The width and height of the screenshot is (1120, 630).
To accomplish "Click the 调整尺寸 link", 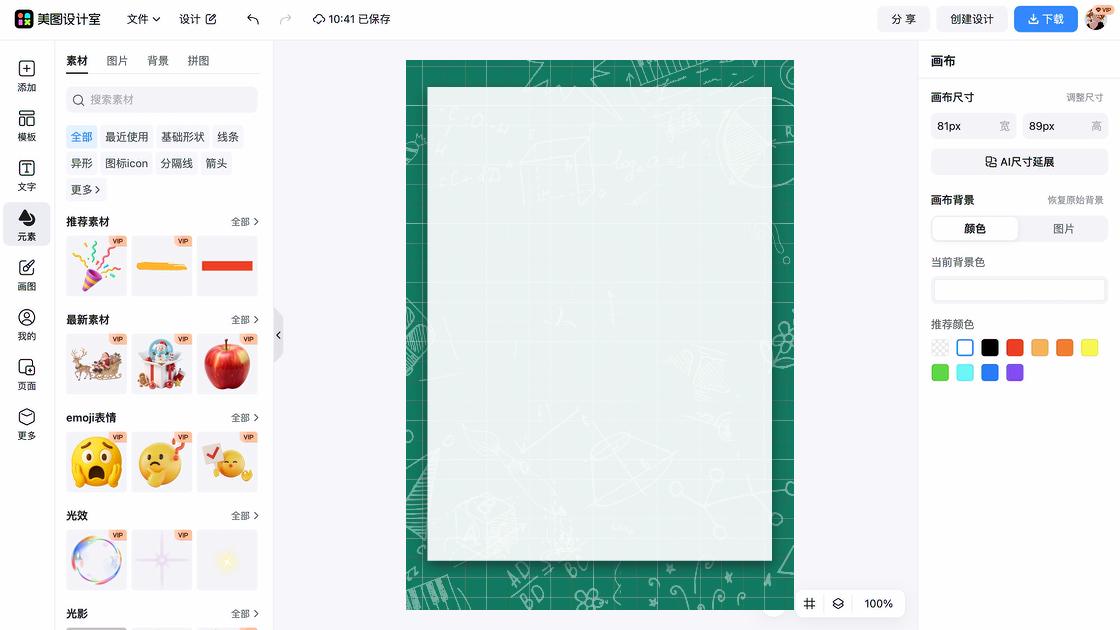I will pos(1084,98).
